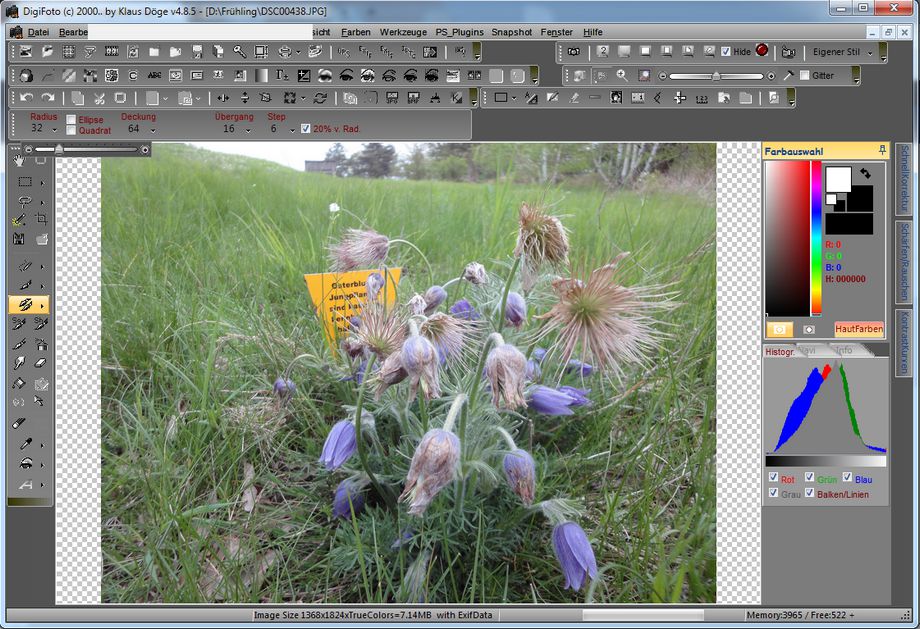
Task: Click the red-to-black color gradient field
Action: coord(787,238)
